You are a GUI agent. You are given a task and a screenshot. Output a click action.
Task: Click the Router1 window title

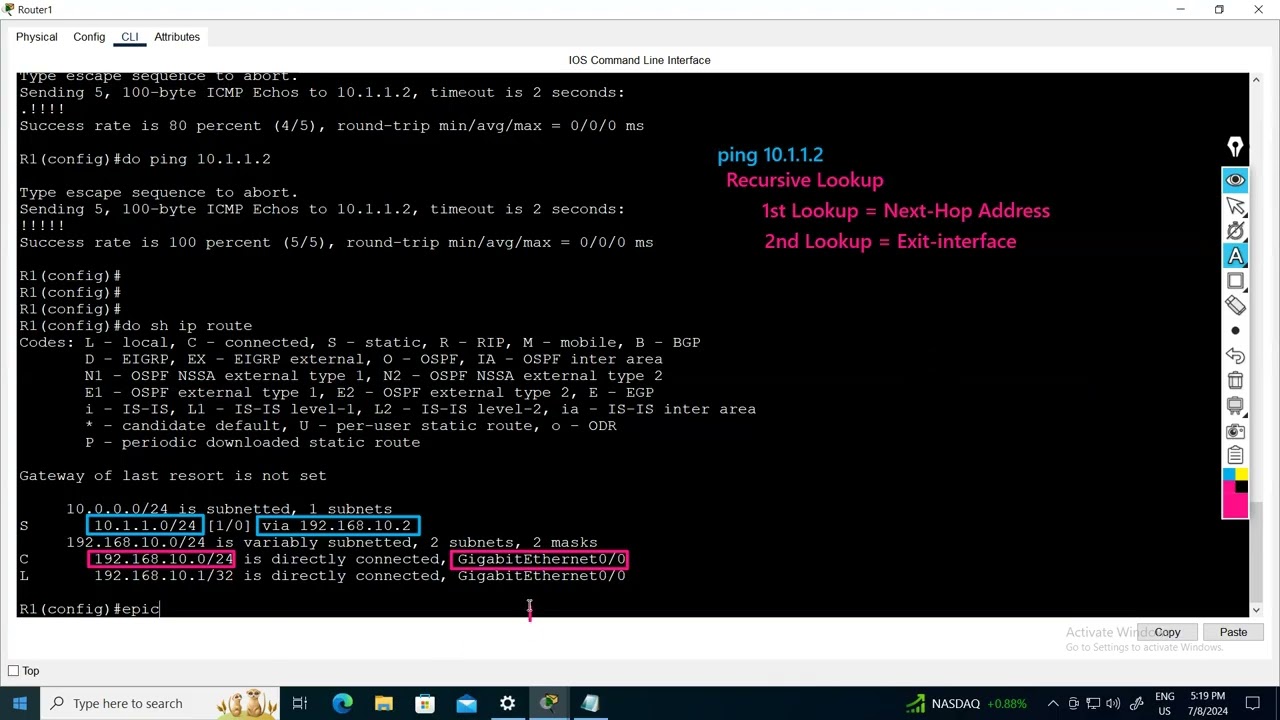click(x=35, y=10)
